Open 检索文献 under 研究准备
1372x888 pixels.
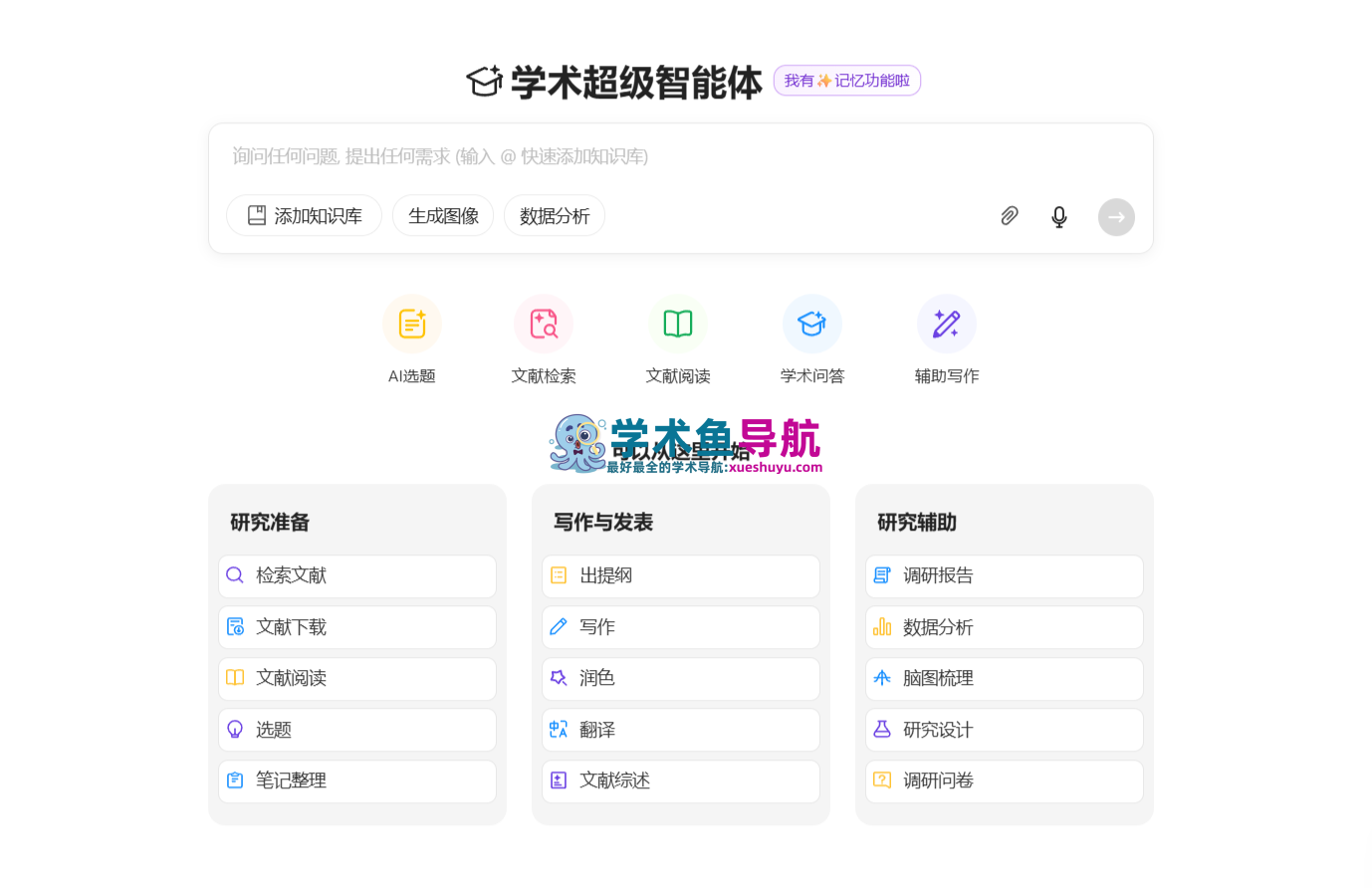click(x=356, y=575)
